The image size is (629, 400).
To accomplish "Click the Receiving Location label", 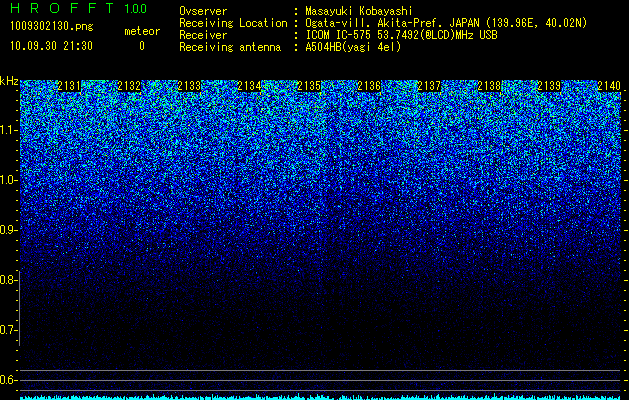I will [x=233, y=23].
